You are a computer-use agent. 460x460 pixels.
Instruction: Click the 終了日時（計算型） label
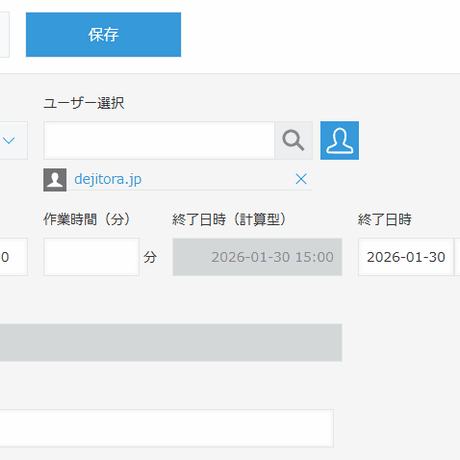[229, 220]
